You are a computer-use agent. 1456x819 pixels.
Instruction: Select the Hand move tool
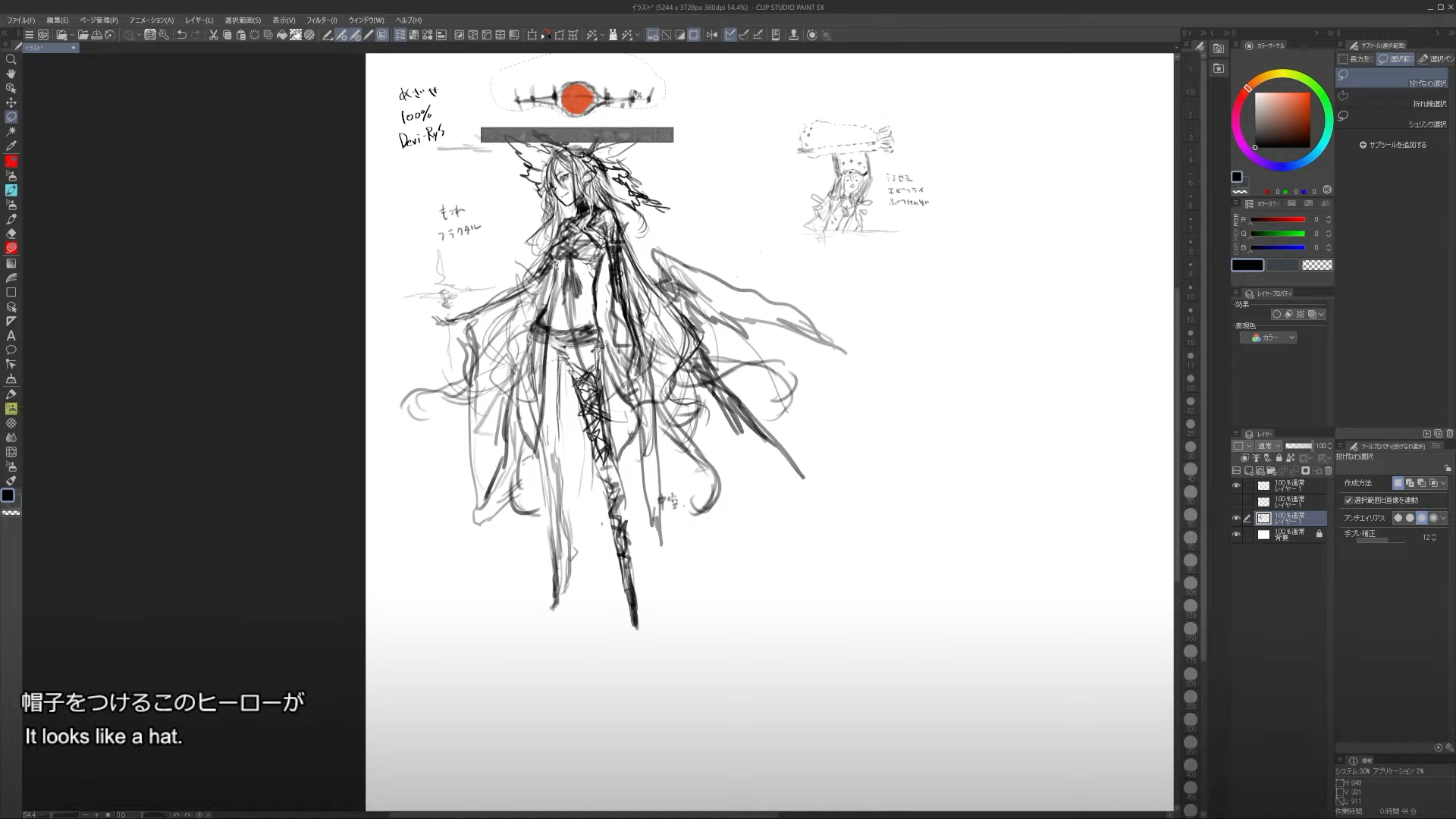coord(11,74)
